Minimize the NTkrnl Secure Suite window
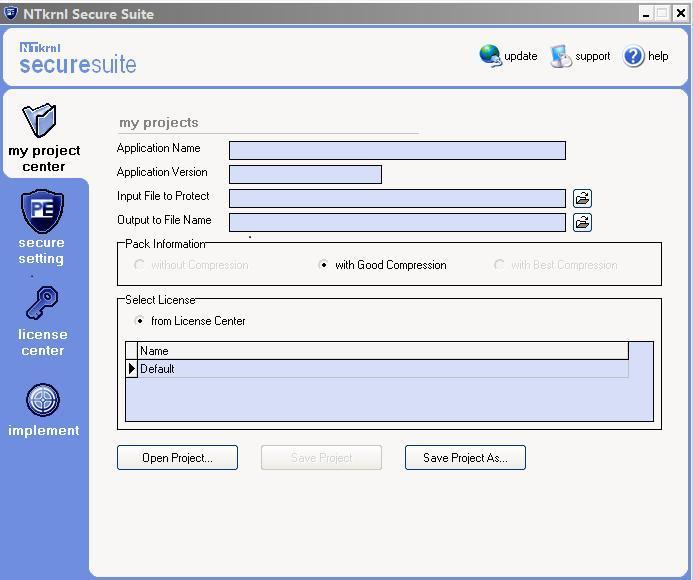The width and height of the screenshot is (693, 580). pyautogui.click(x=646, y=14)
